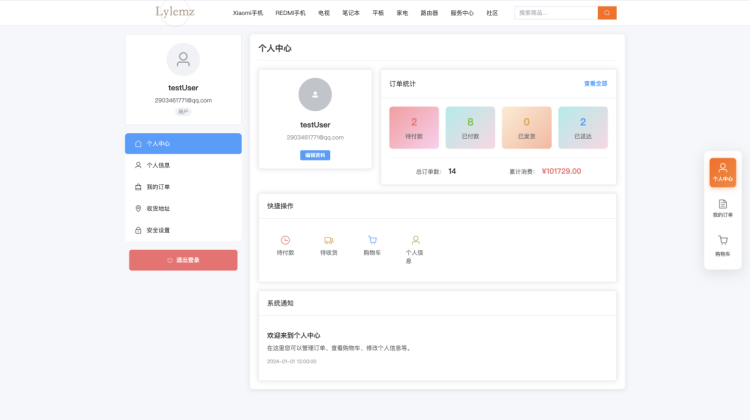
Task: Open 个人信息 quick action person icon
Action: coord(415,240)
